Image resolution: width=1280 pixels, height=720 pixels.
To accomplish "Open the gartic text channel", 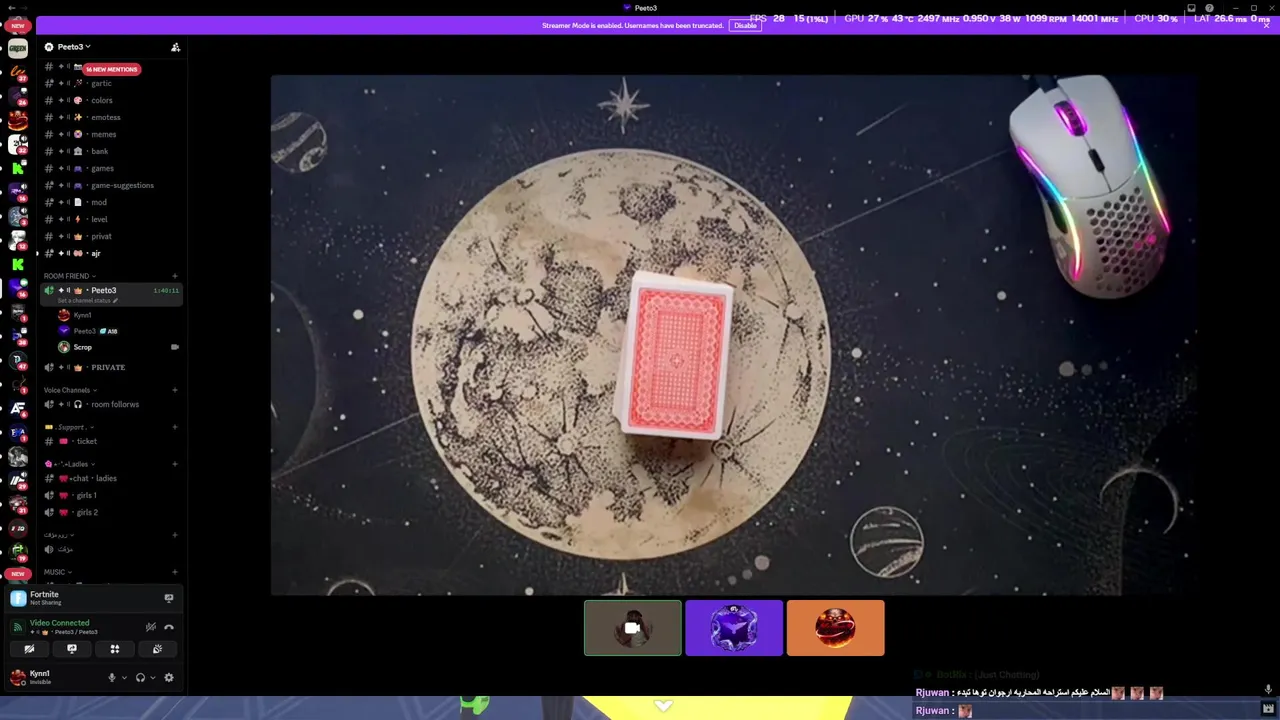I will pos(110,83).
